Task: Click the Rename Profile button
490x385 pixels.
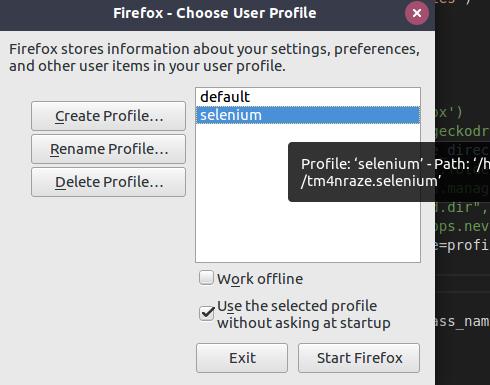Action: click(108, 149)
